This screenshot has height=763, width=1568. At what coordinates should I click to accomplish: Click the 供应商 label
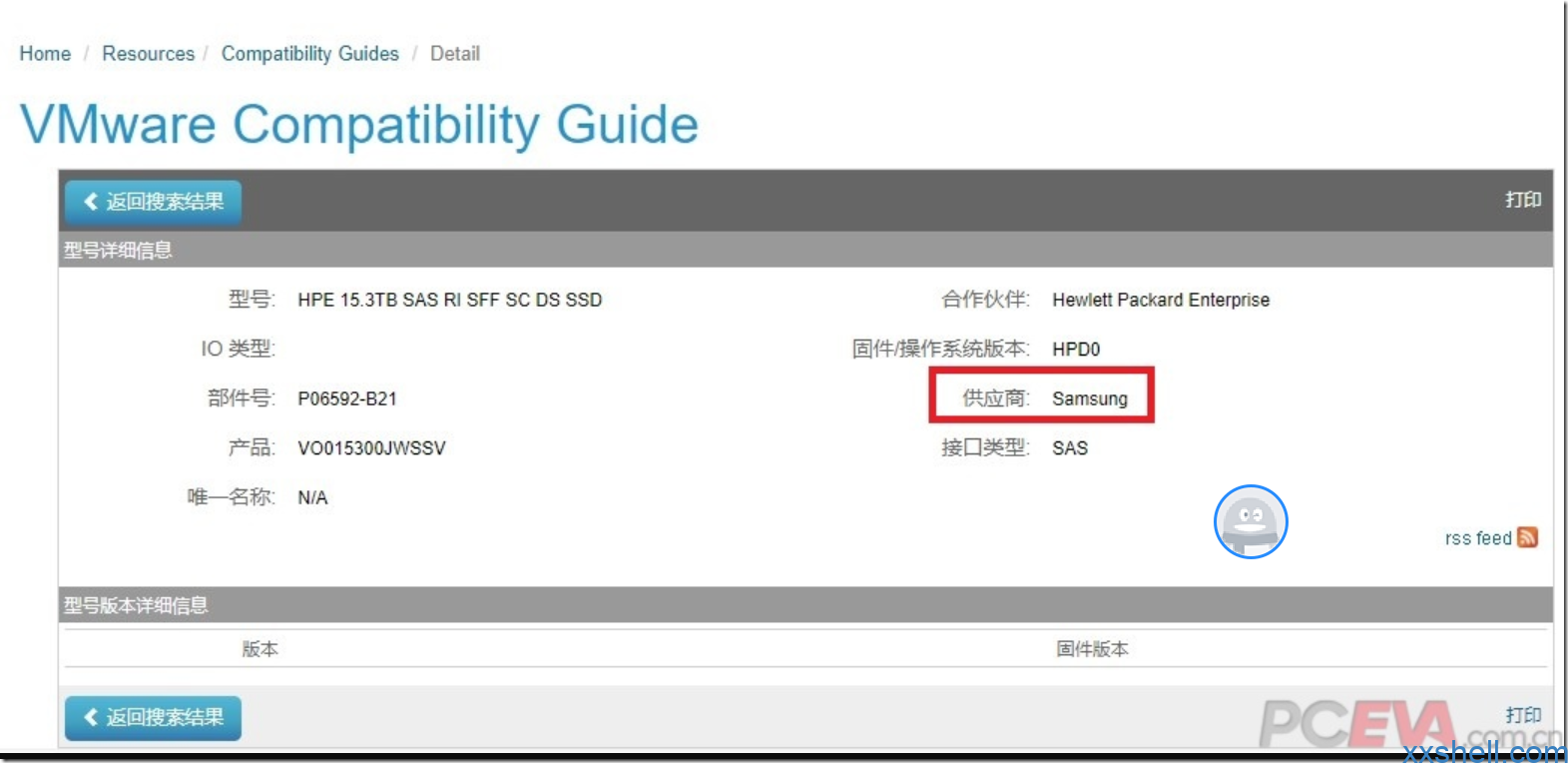pos(995,398)
